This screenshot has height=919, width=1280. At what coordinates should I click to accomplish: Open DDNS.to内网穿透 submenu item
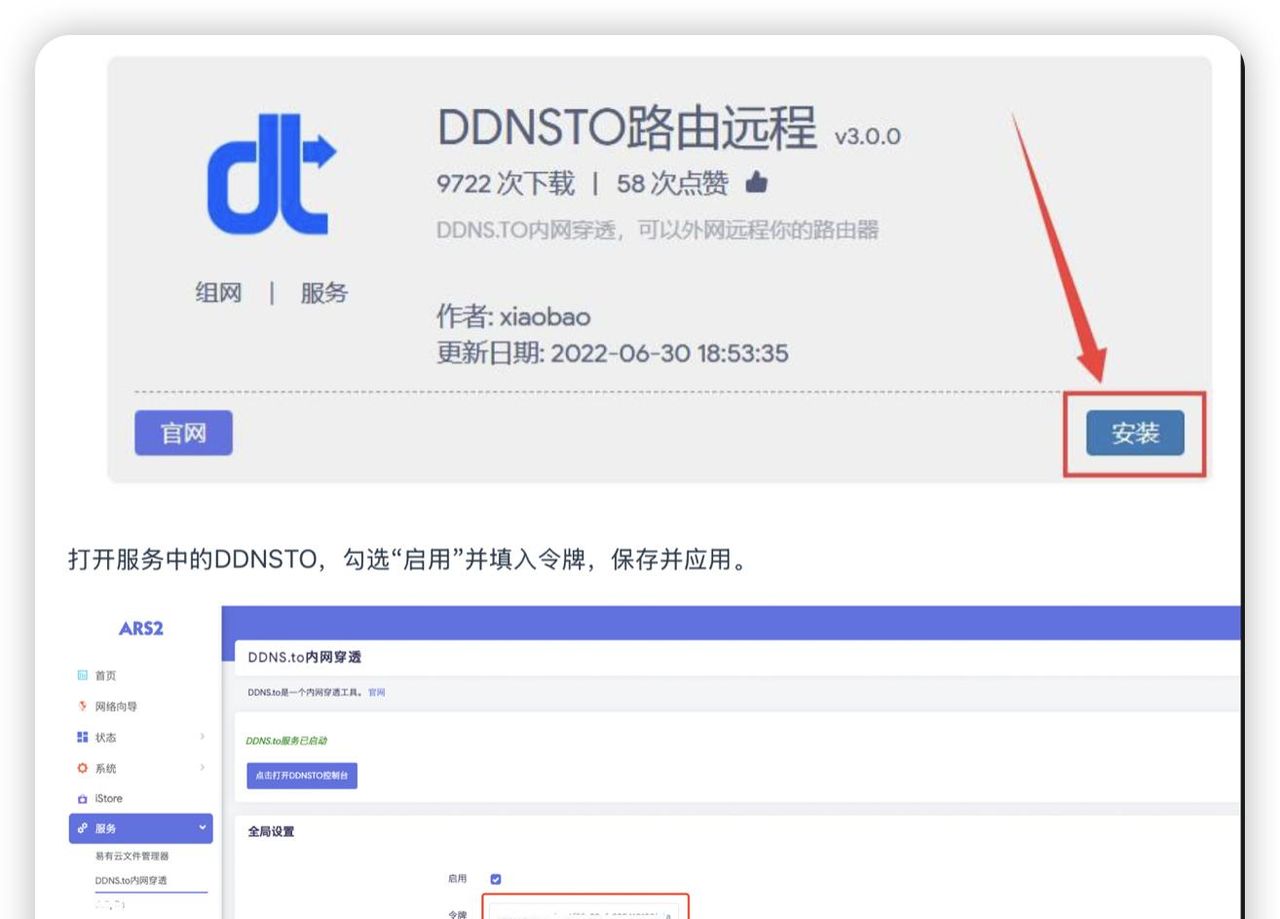(131, 880)
